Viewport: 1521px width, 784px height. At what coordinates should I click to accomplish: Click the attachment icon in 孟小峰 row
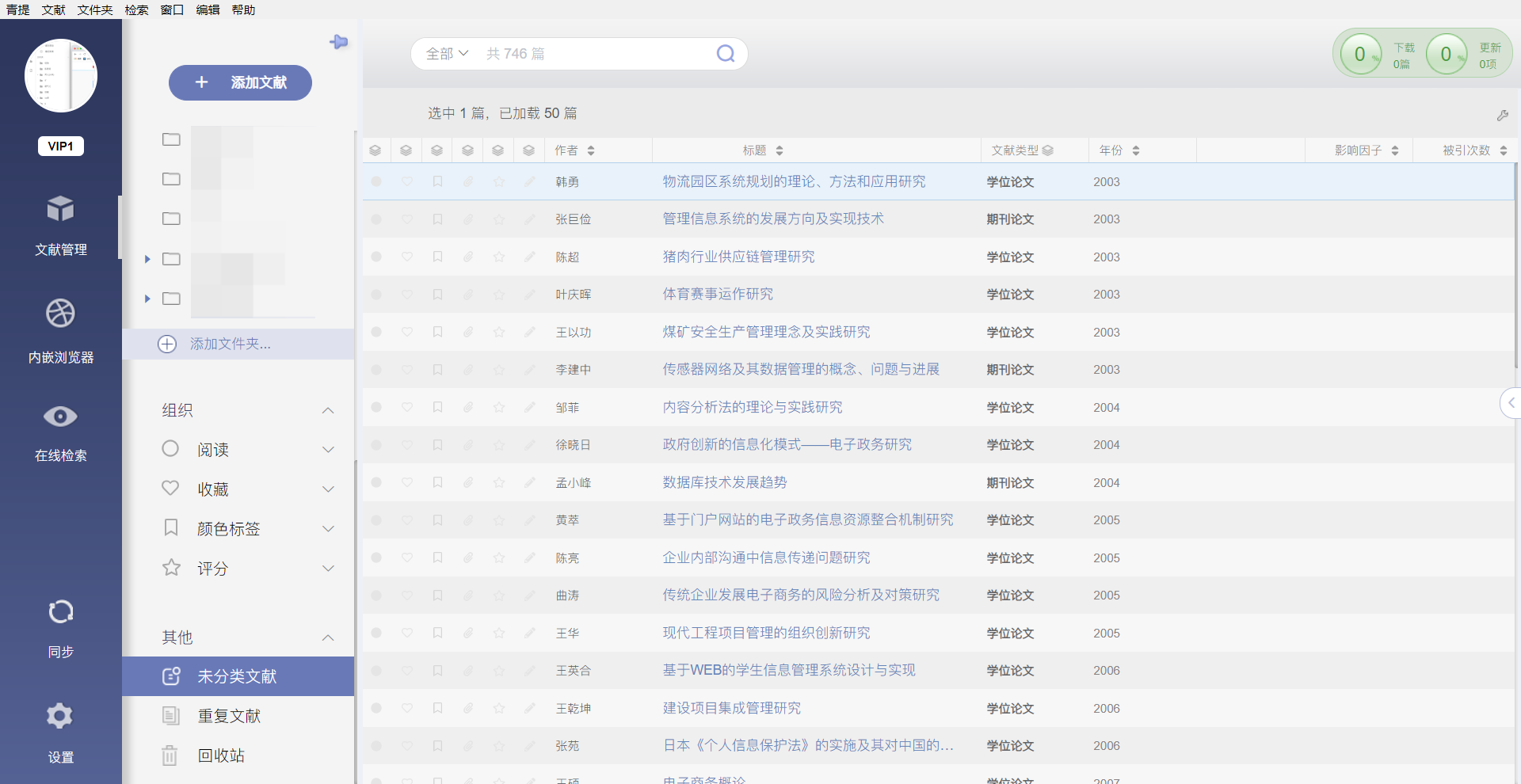click(468, 482)
